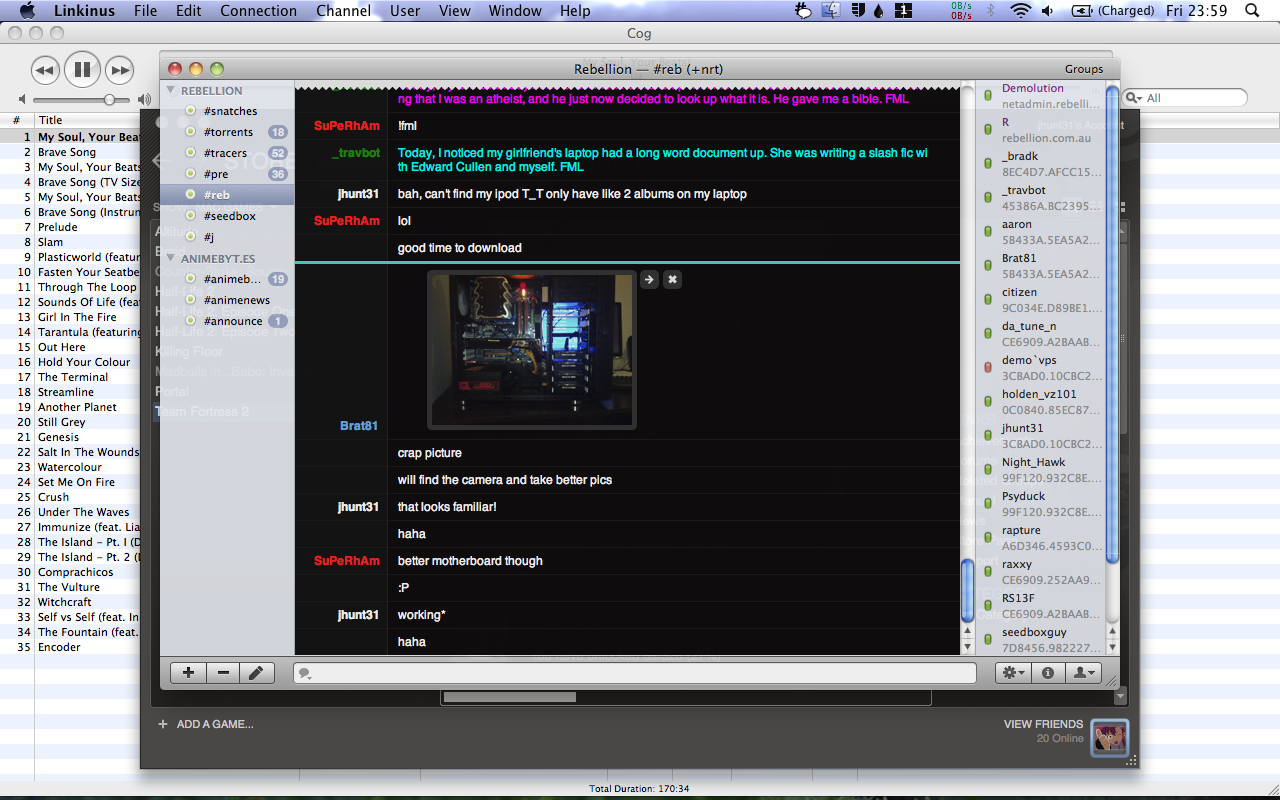
Task: Click the system volume menu bar icon
Action: click(x=1047, y=11)
